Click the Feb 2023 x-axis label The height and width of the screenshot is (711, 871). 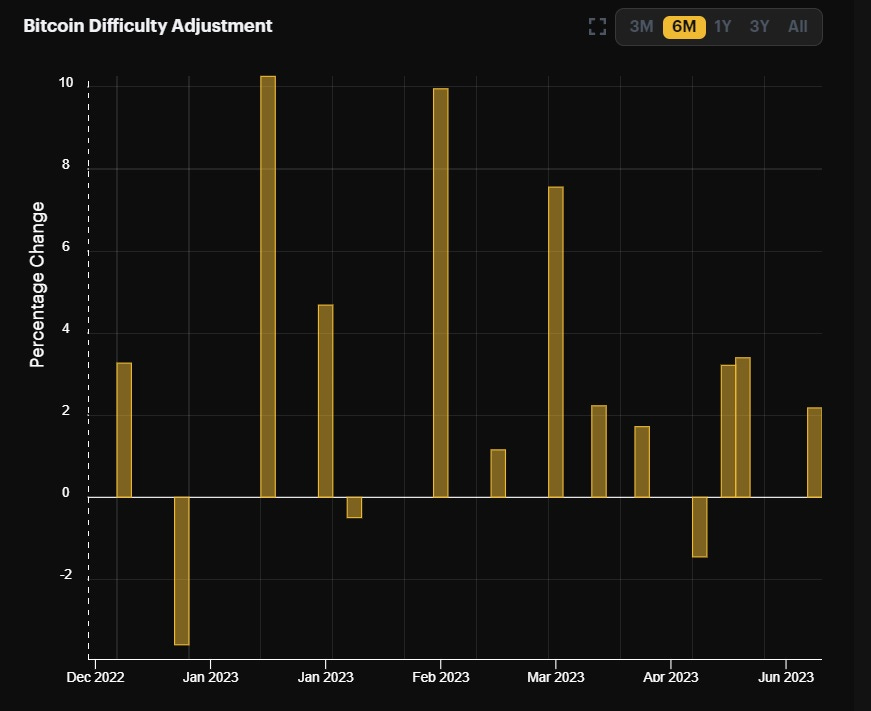pyautogui.click(x=440, y=677)
